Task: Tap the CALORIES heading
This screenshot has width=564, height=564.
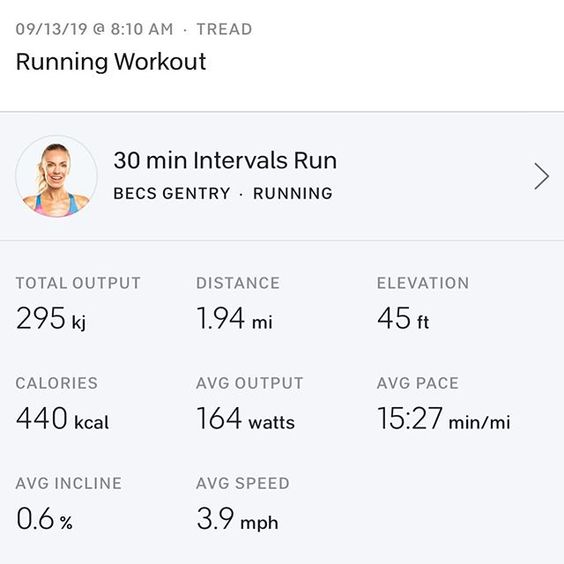Action: point(57,383)
